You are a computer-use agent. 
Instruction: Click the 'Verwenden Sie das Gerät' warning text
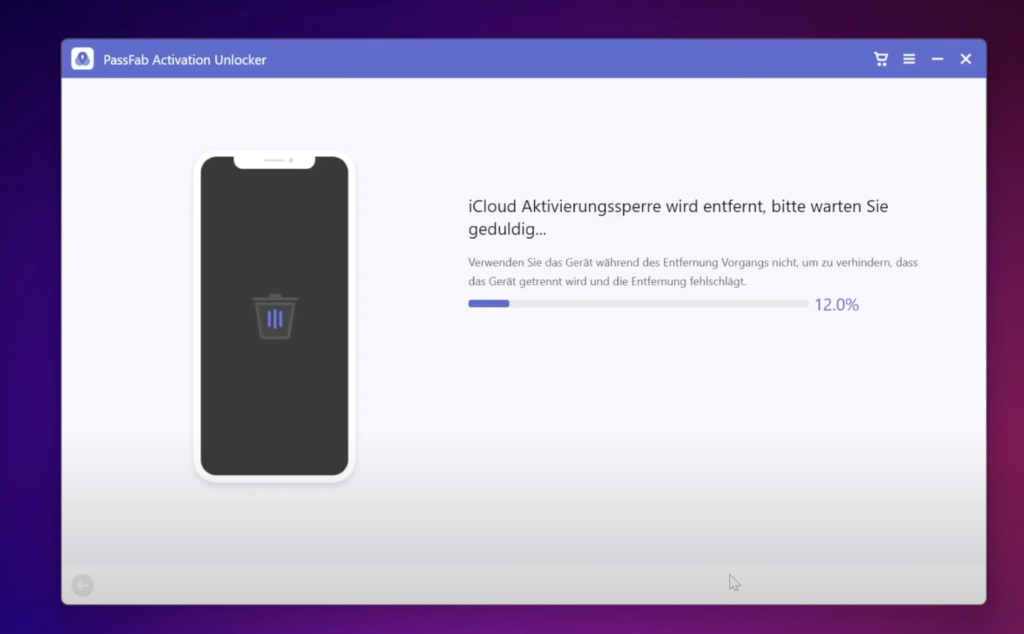click(693, 272)
